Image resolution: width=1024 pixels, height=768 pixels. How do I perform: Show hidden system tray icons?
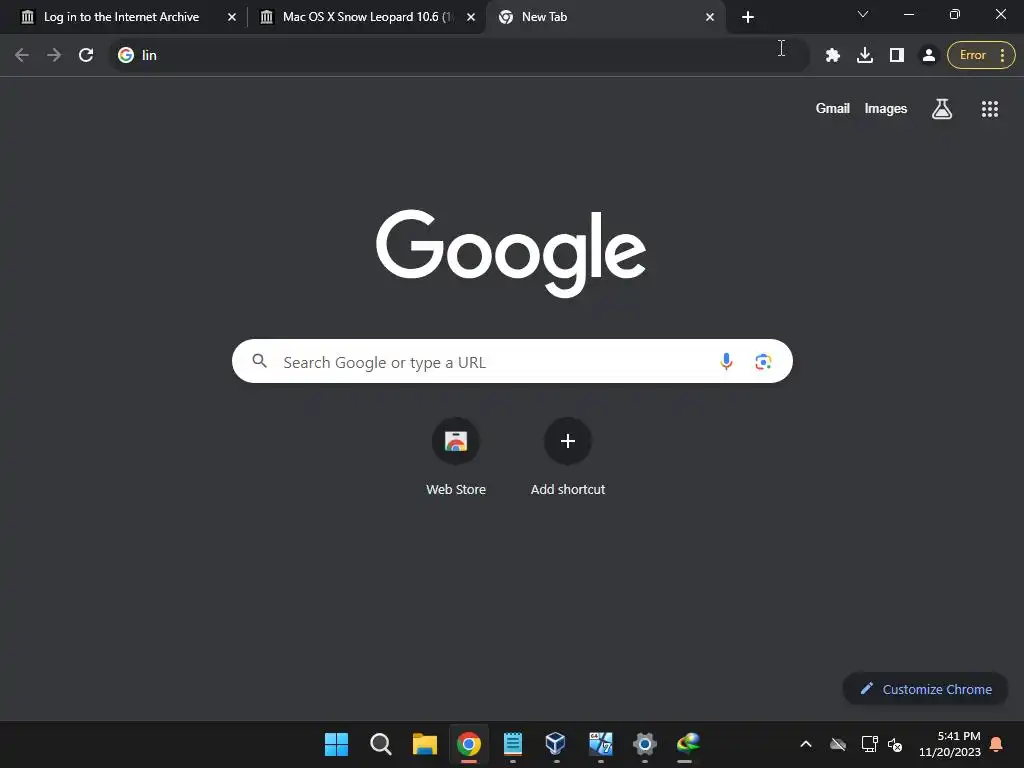[806, 744]
